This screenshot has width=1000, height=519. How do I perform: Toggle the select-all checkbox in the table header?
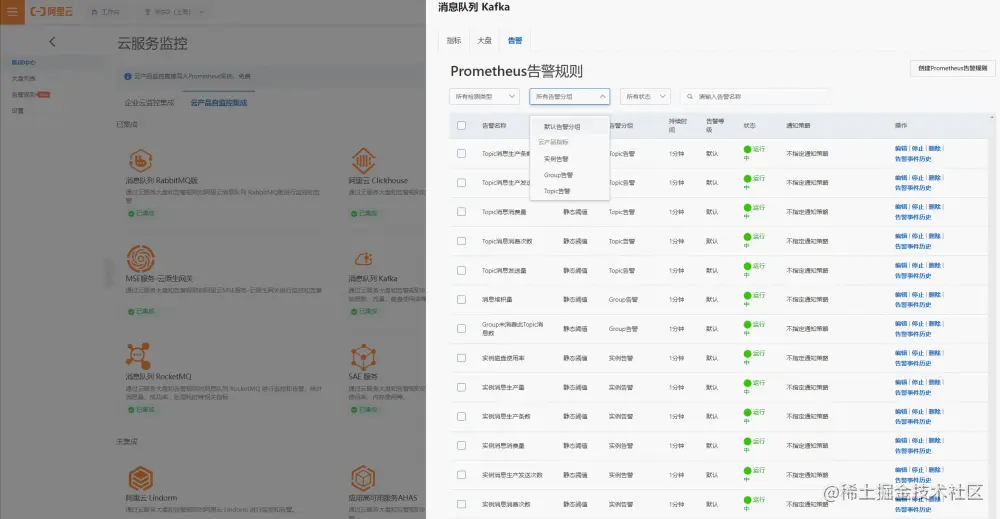click(x=461, y=126)
